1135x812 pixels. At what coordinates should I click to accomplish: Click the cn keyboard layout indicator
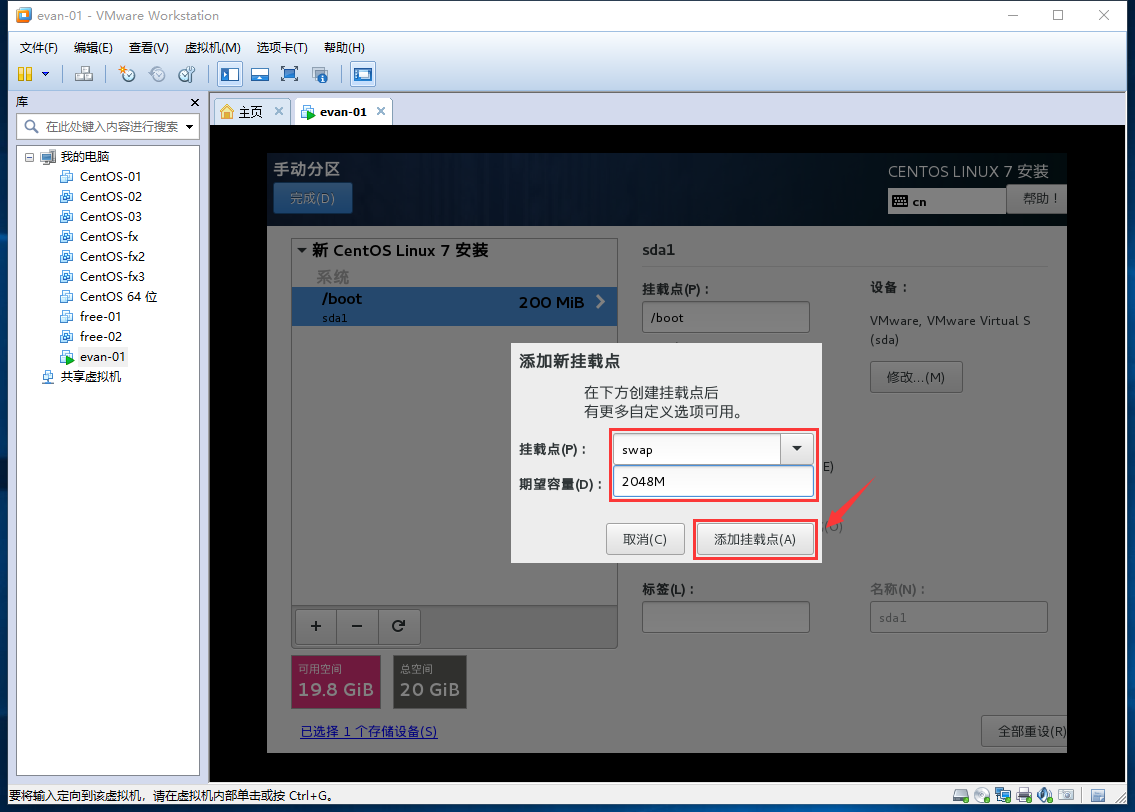point(946,201)
